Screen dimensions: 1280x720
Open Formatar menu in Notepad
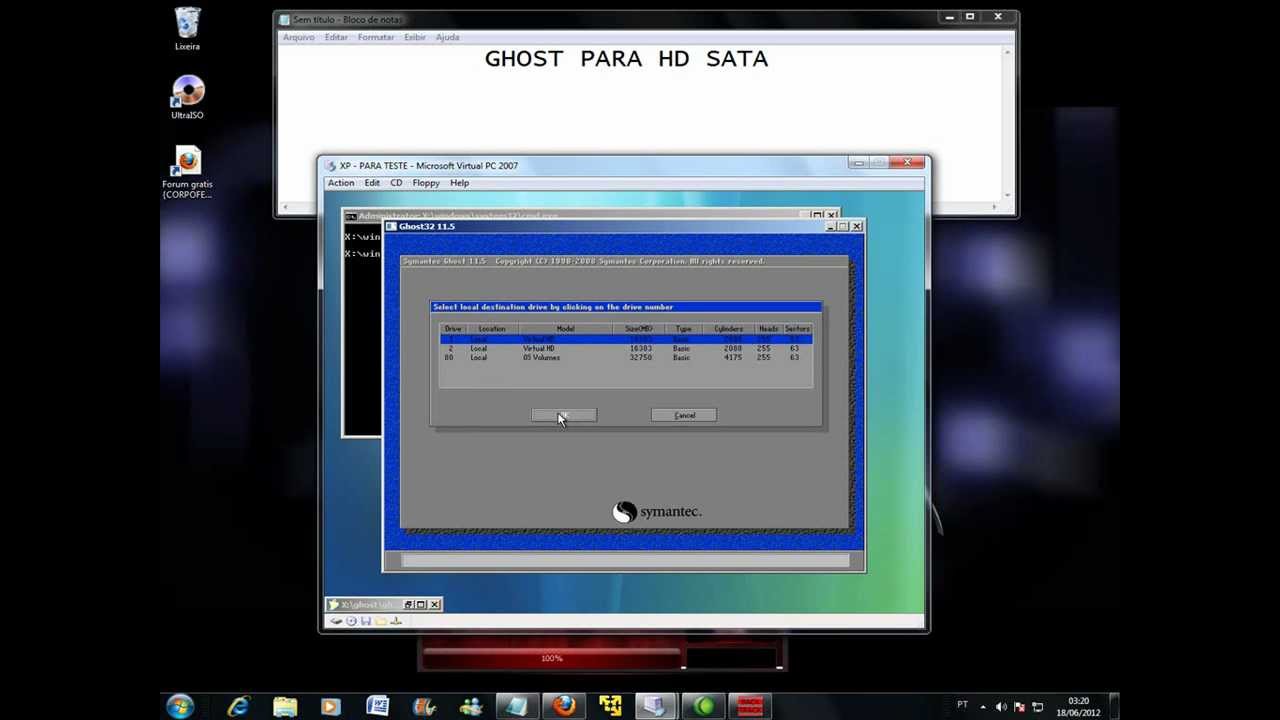pos(376,37)
